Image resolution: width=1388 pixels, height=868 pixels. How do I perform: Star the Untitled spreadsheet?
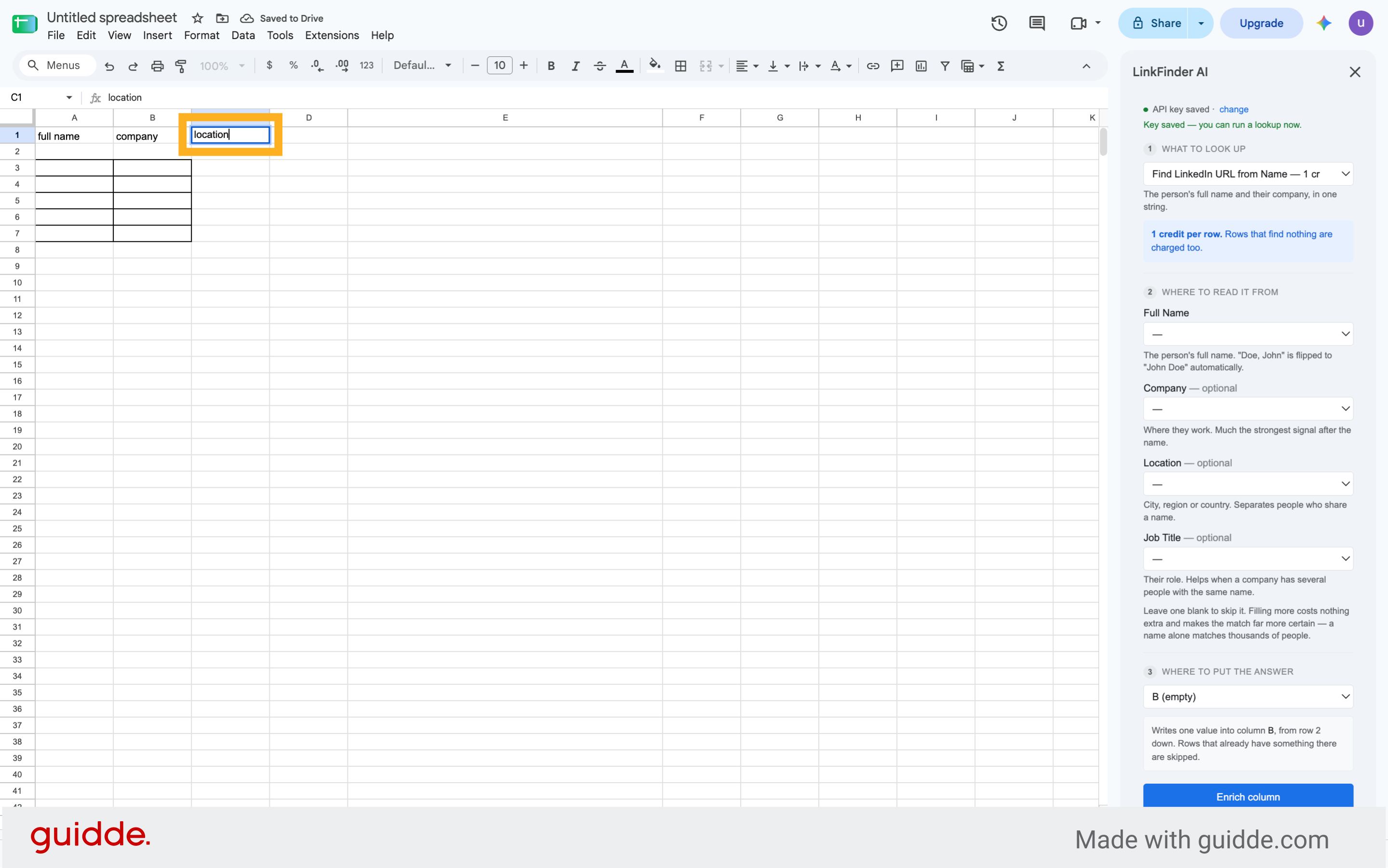(x=198, y=18)
